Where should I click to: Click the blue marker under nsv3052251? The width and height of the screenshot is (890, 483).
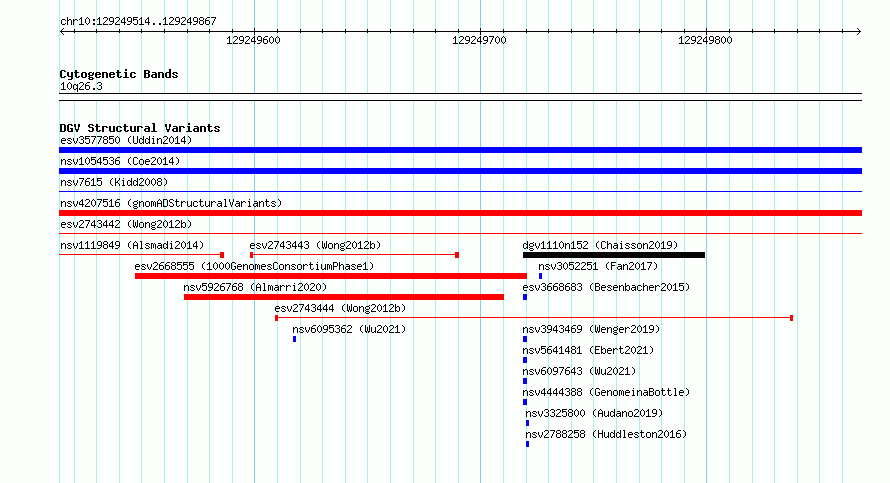(x=540, y=276)
